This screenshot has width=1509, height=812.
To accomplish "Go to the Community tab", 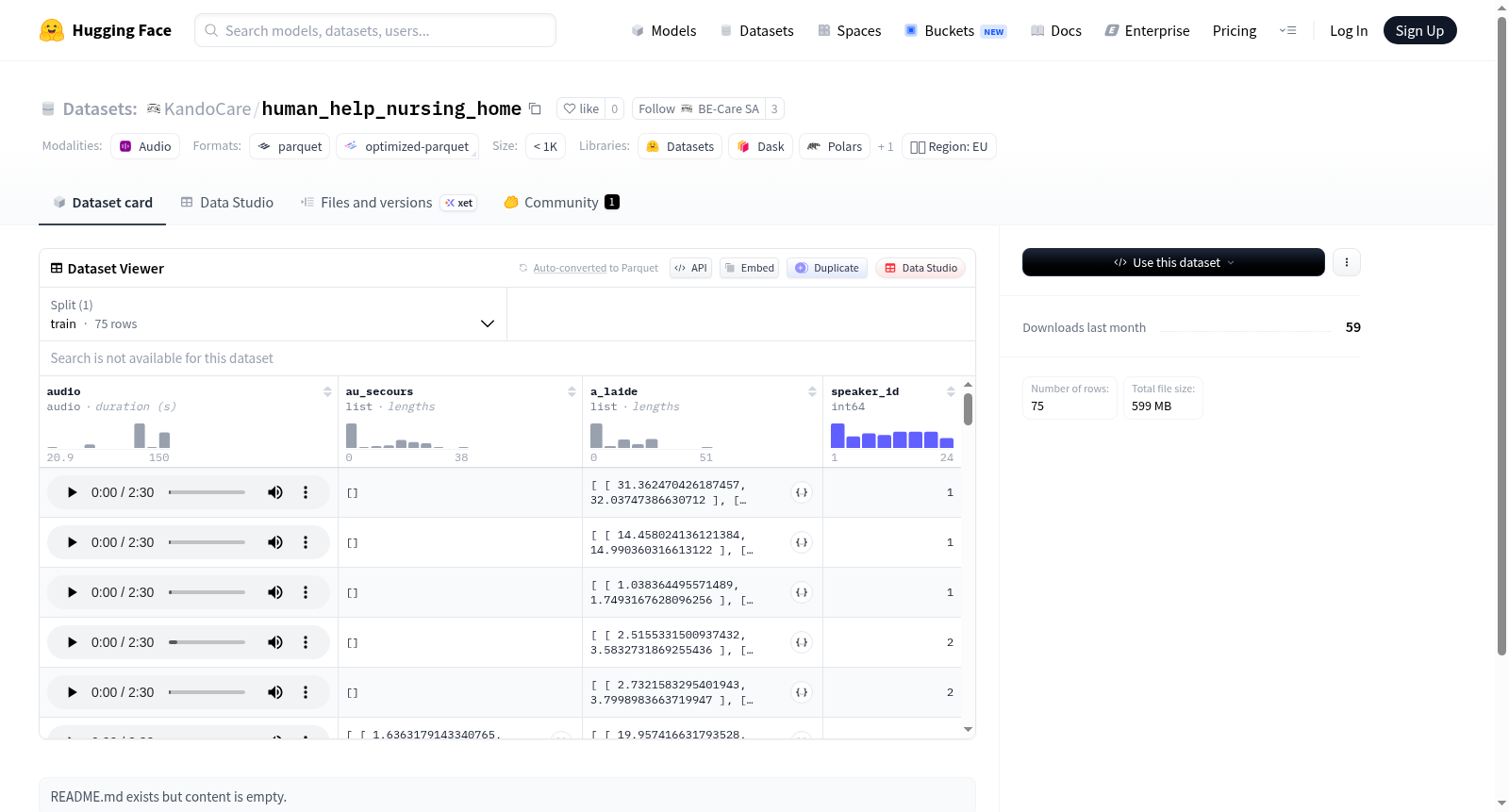I will [x=562, y=202].
